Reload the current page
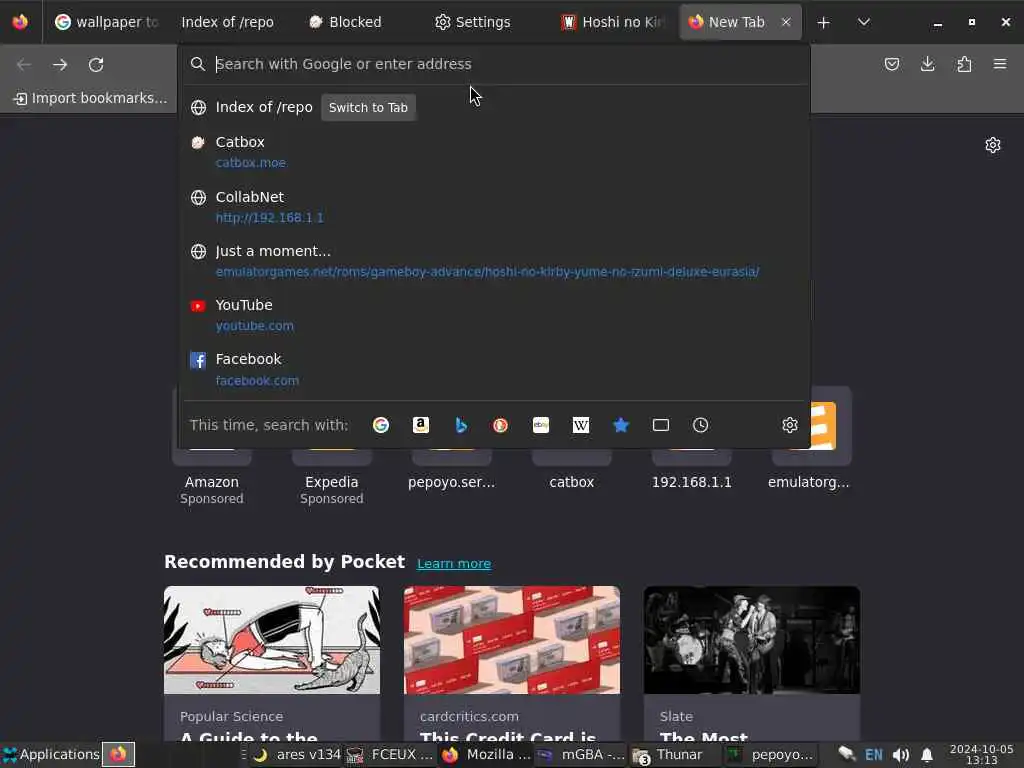Image resolution: width=1024 pixels, height=768 pixels. tap(96, 64)
